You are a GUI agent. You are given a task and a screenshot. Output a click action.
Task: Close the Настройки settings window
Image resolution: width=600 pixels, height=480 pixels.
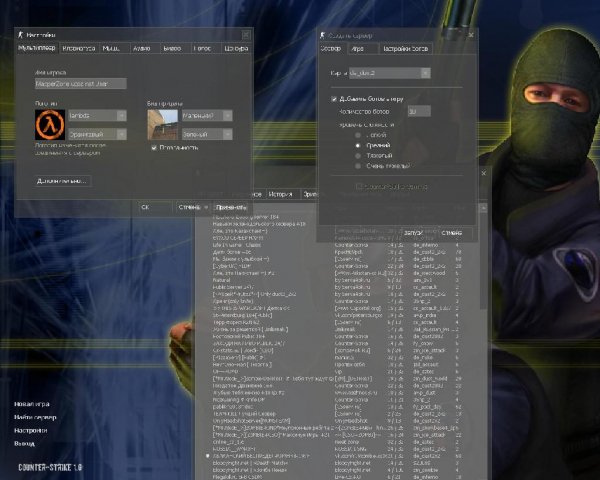tap(246, 34)
